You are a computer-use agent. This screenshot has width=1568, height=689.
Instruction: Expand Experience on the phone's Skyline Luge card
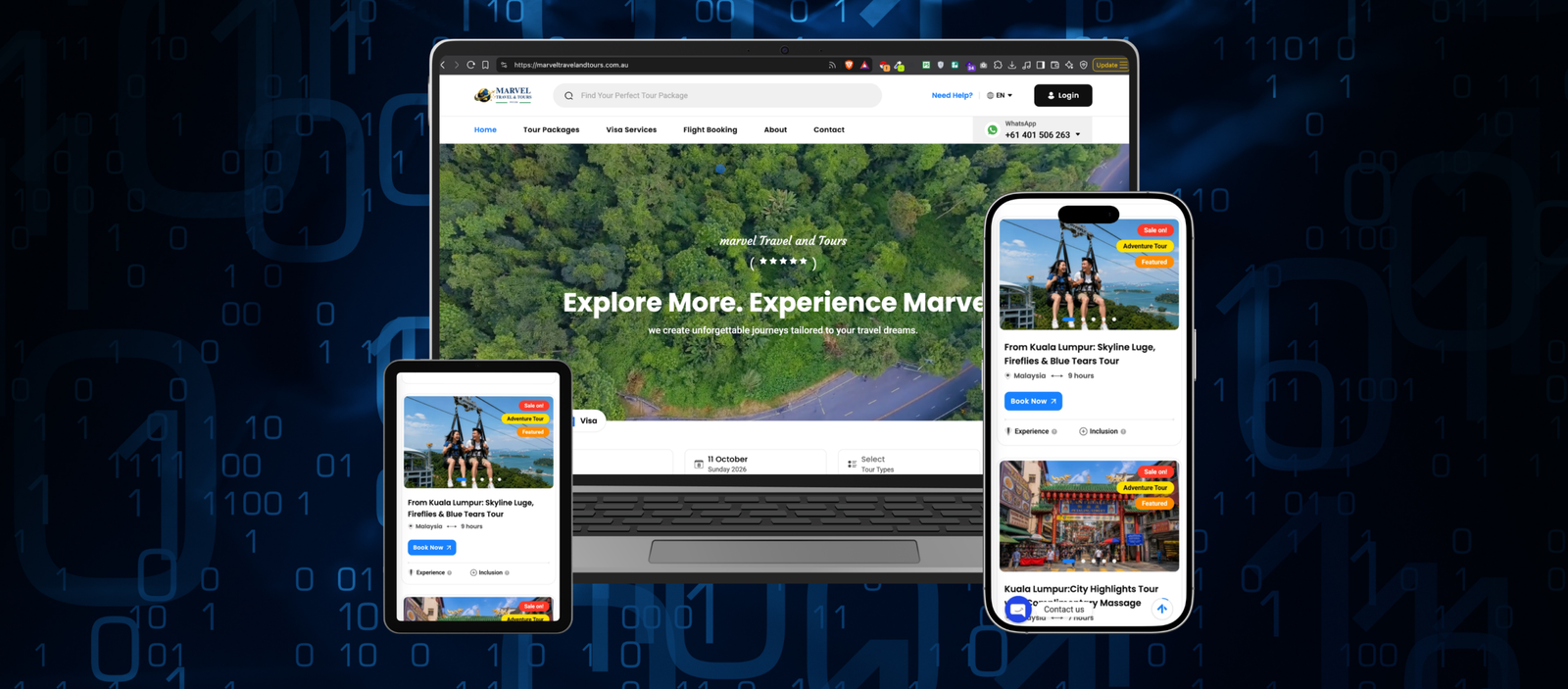(x=1031, y=431)
